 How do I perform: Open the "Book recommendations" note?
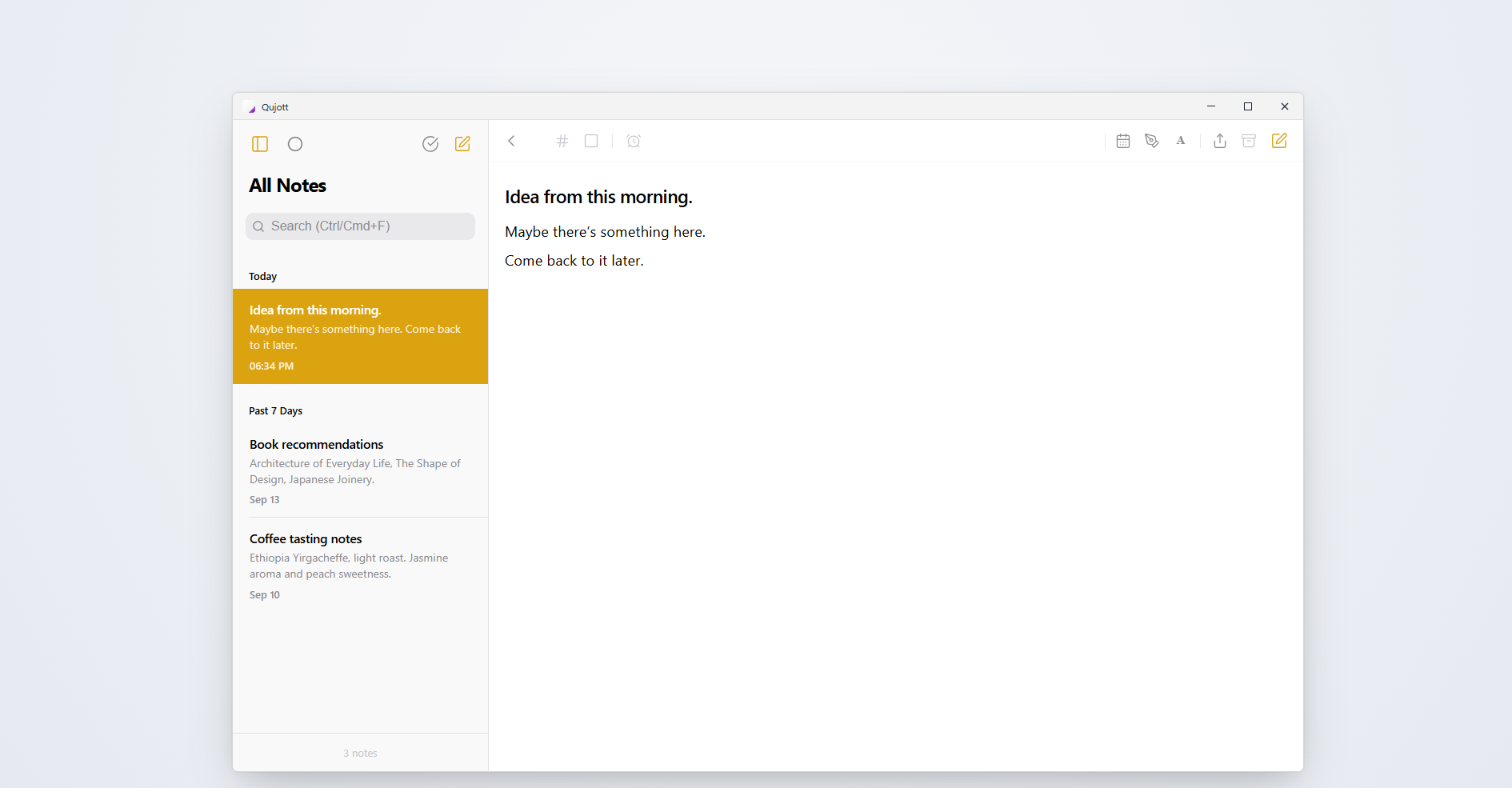click(360, 470)
